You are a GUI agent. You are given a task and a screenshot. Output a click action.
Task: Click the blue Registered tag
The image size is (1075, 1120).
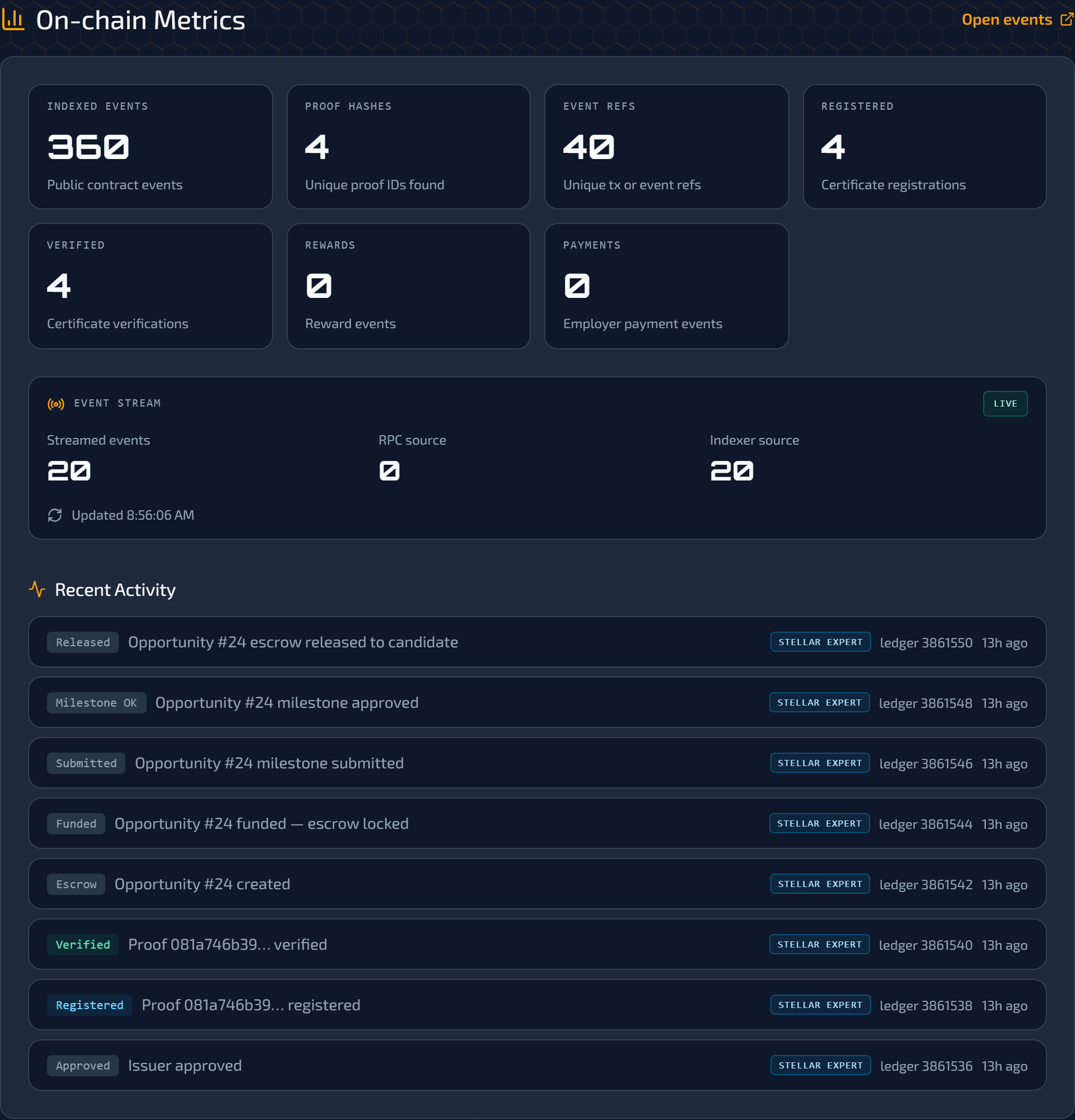click(x=90, y=1006)
